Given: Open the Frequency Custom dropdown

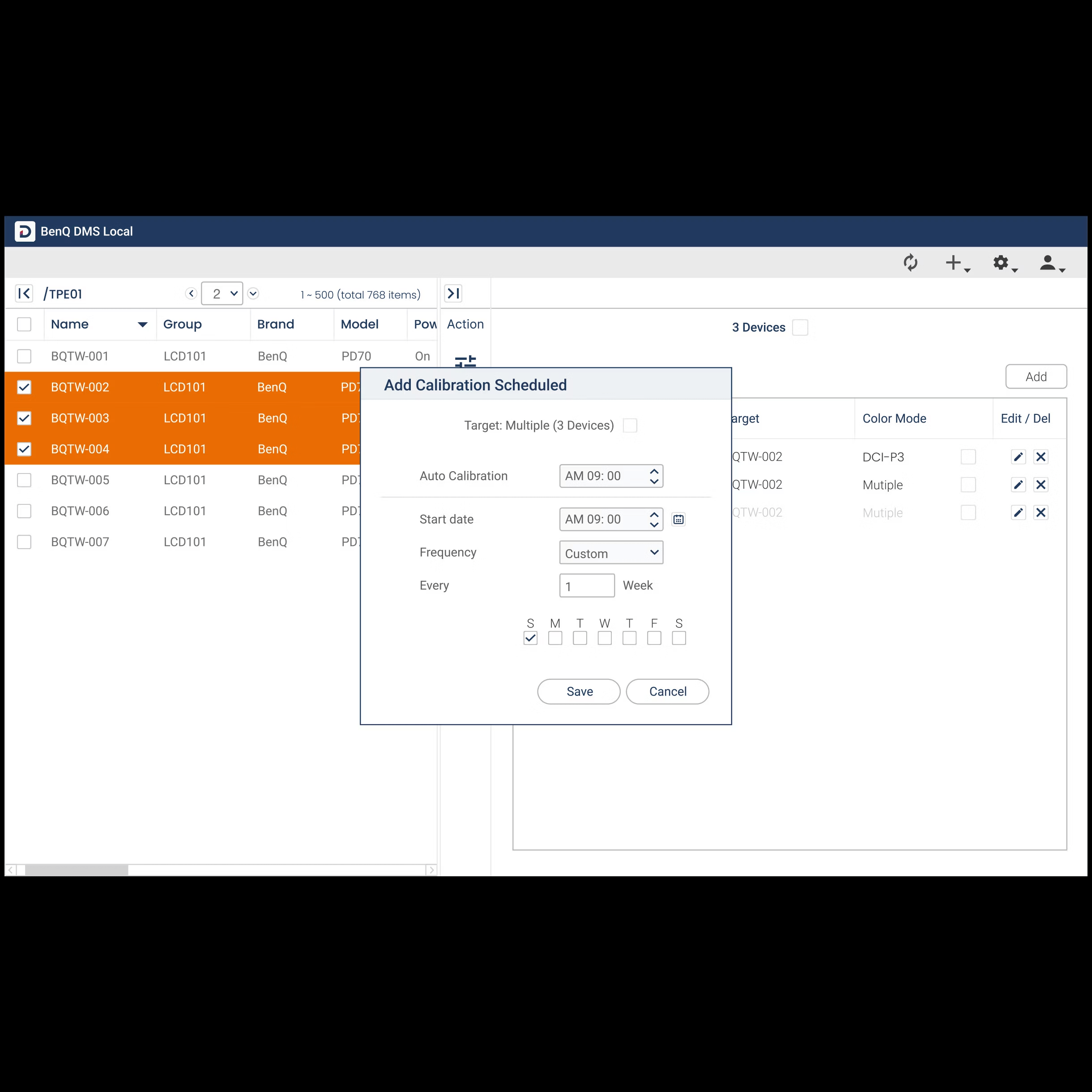Looking at the screenshot, I should [610, 553].
